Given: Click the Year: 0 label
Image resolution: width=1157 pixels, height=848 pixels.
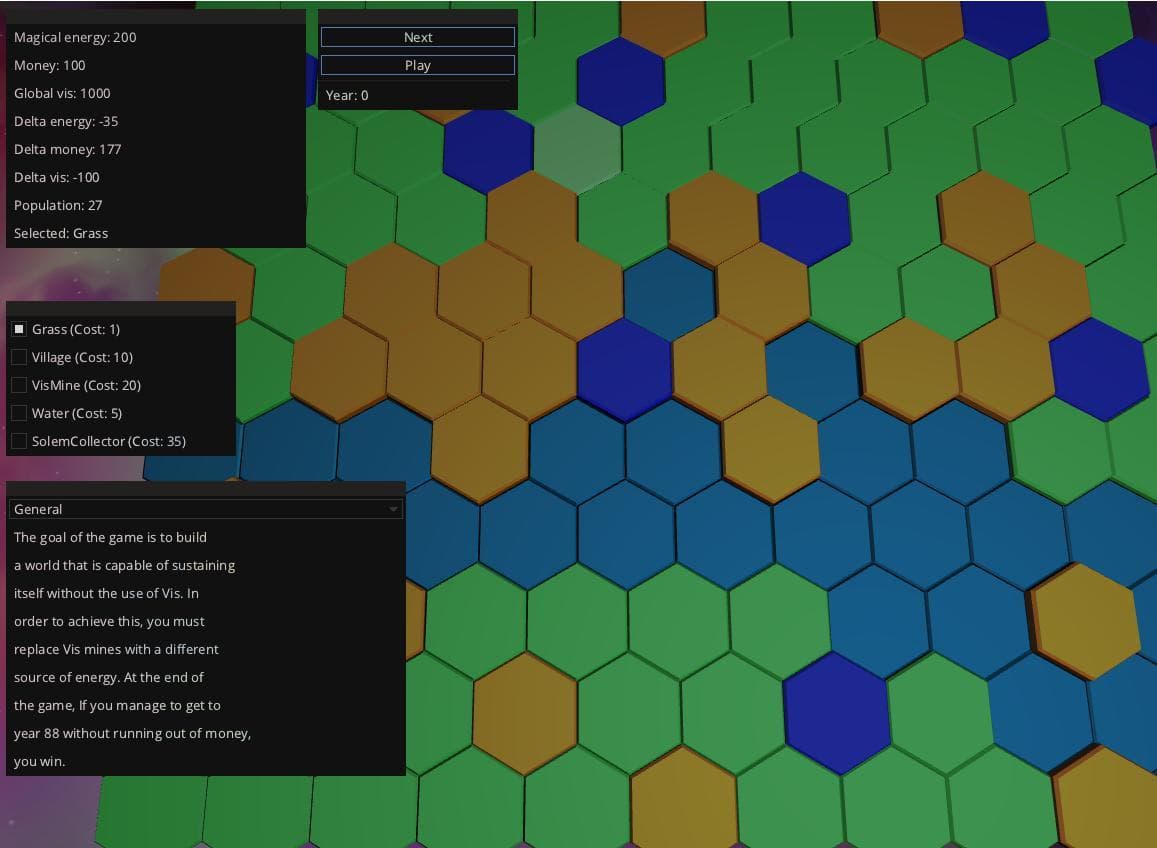Looking at the screenshot, I should 347,95.
